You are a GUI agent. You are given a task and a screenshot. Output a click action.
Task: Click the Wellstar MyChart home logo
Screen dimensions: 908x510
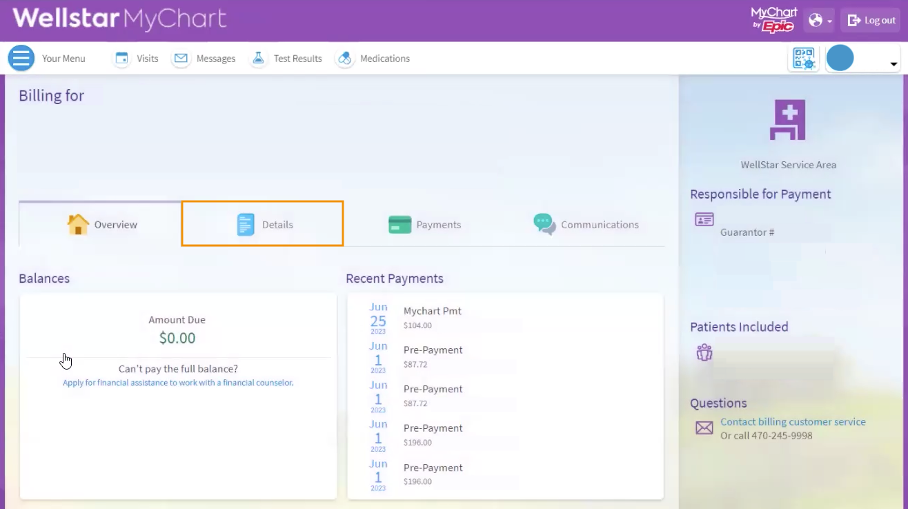[x=119, y=19]
